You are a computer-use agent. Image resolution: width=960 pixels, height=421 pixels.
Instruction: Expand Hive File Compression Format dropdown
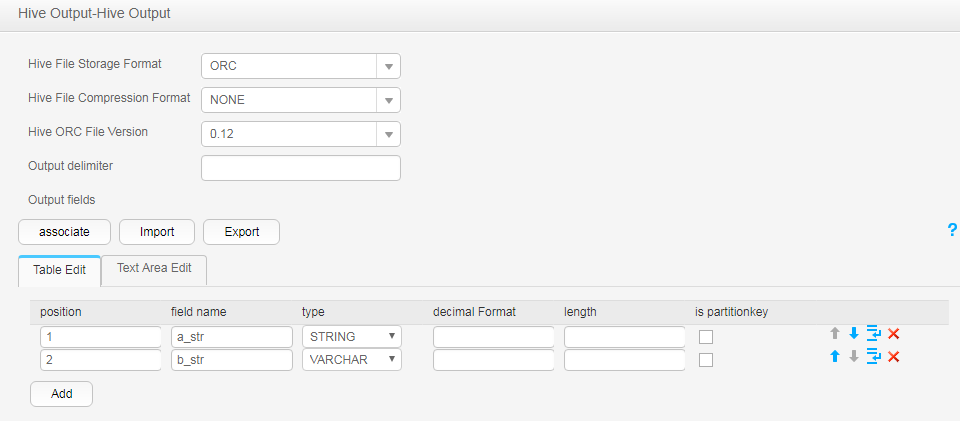tap(301, 100)
